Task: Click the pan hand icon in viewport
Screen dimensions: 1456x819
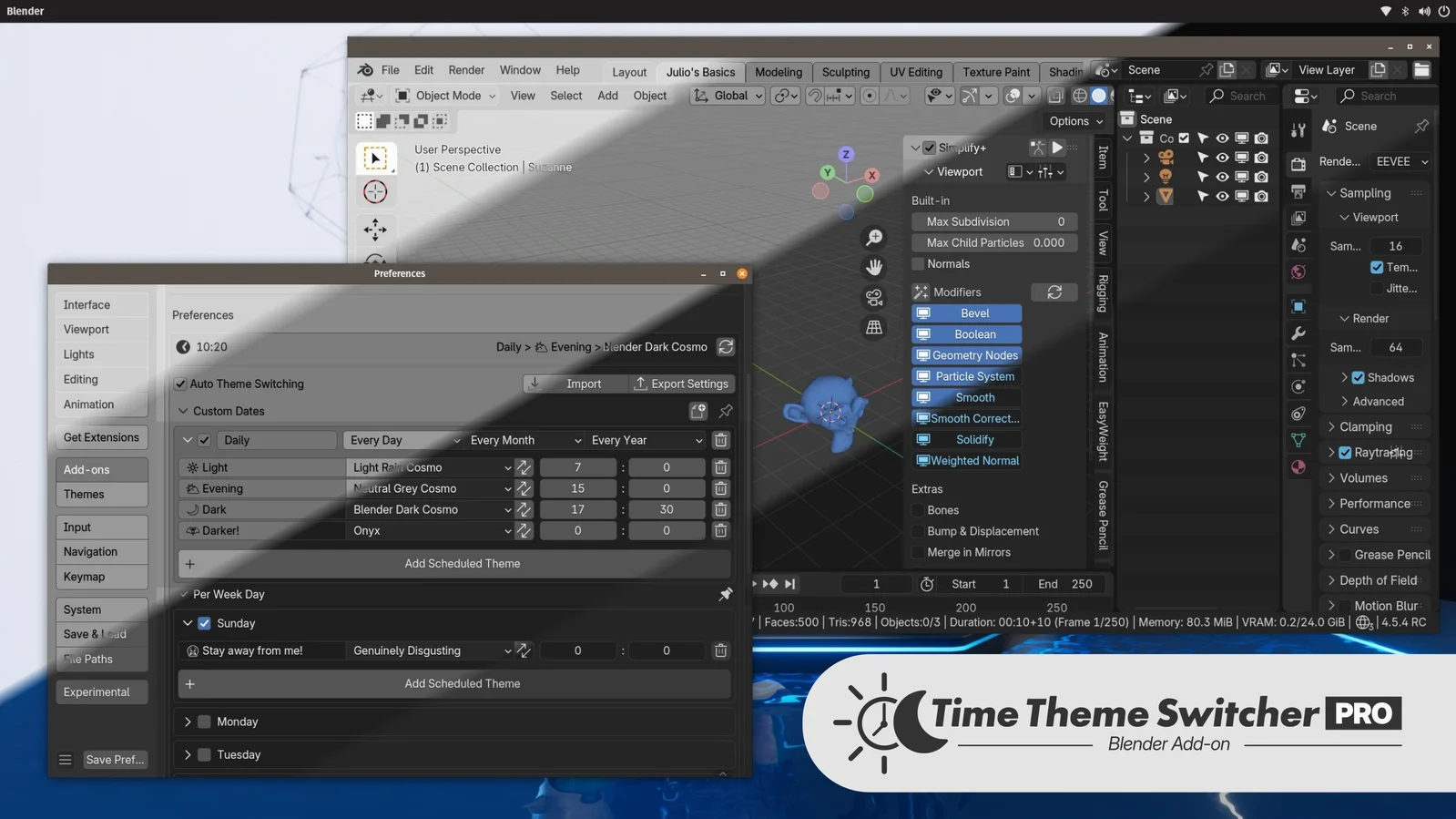Action: pyautogui.click(x=874, y=267)
